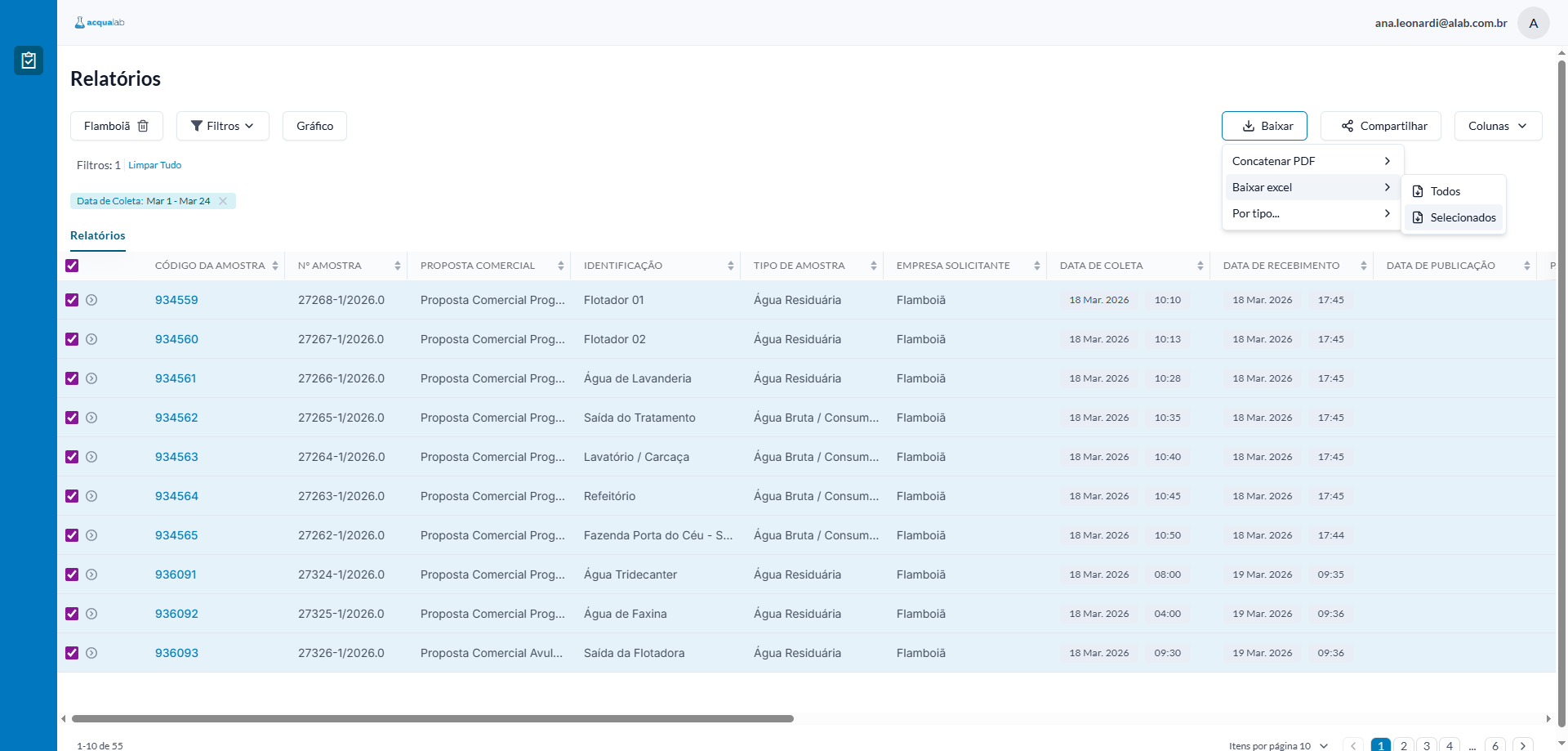Sort by Data de Coleta column icon

point(1200,266)
